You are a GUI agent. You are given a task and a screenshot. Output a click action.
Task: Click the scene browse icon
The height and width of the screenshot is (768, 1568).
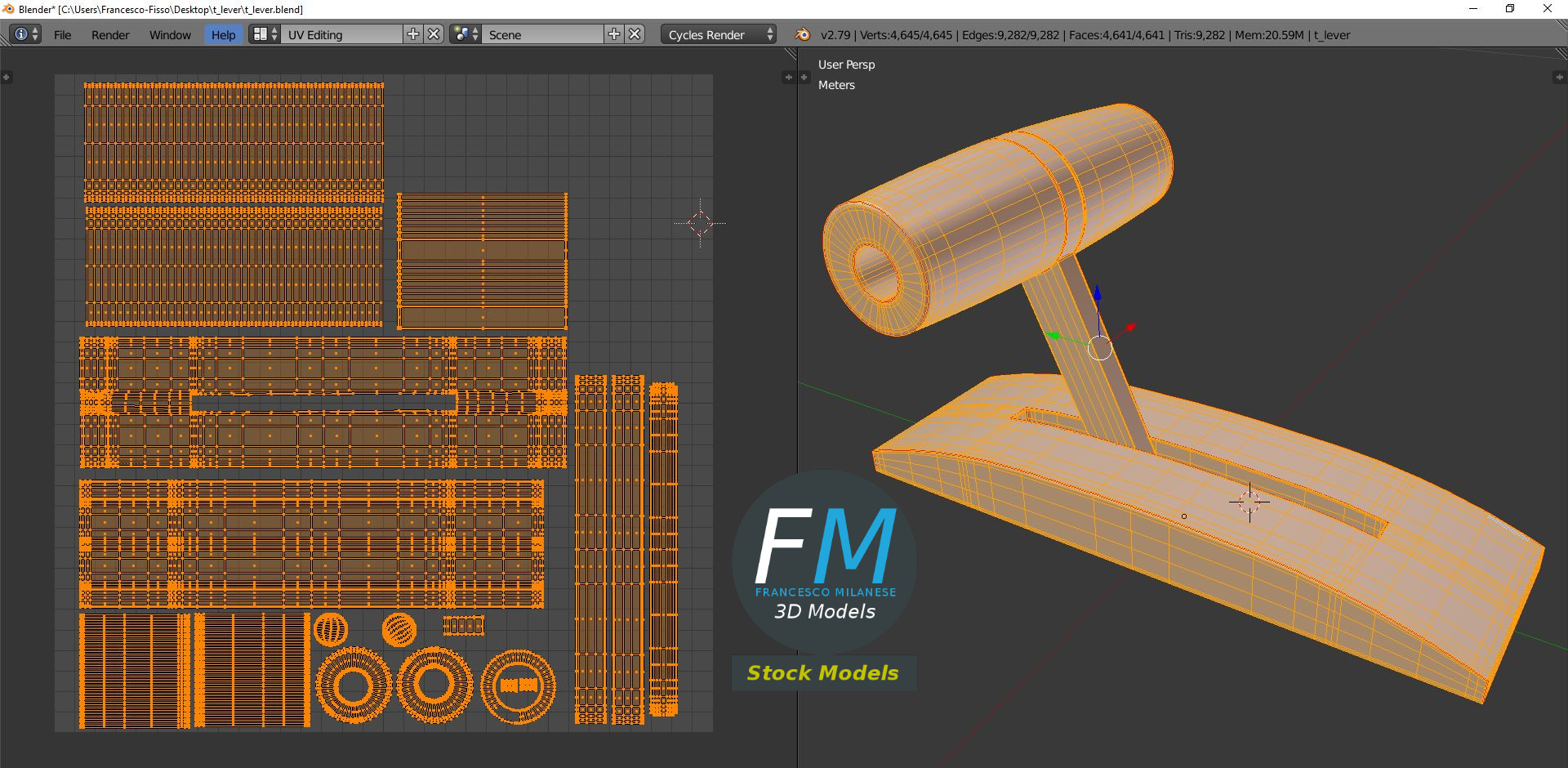[465, 34]
